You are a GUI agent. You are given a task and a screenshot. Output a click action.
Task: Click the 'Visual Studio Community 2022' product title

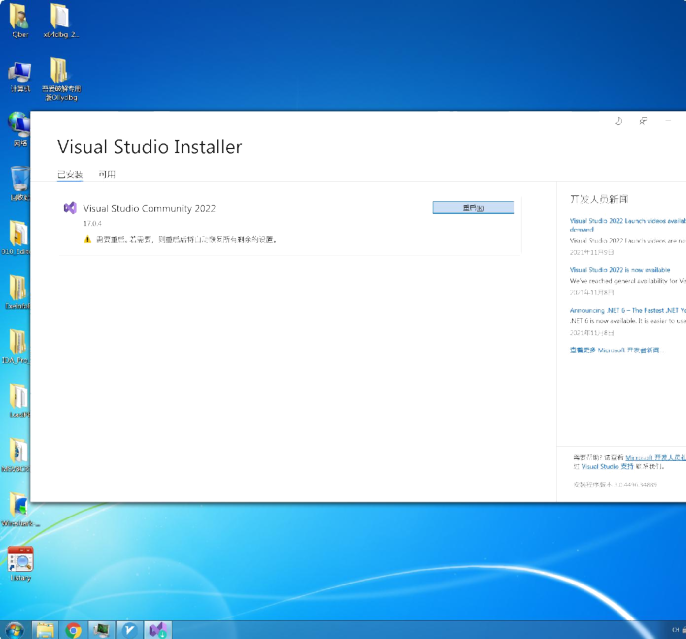[x=149, y=209]
